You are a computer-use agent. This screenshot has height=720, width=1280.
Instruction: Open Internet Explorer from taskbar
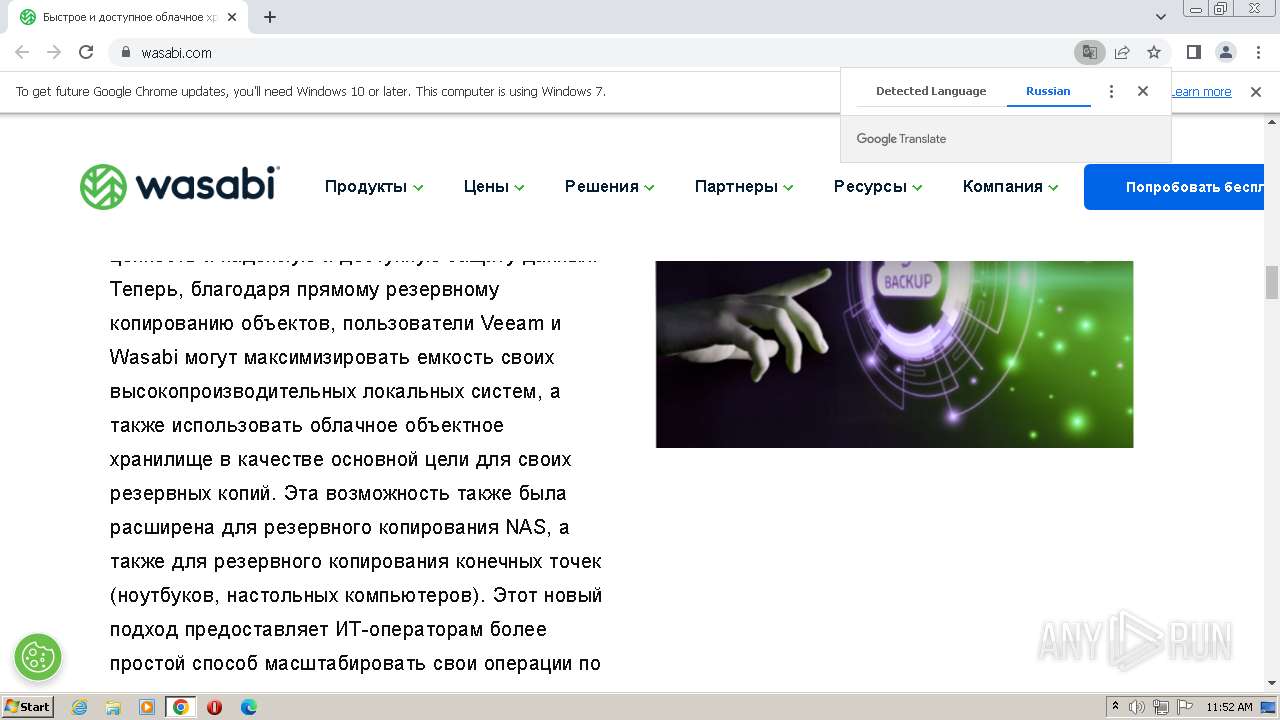click(x=80, y=707)
